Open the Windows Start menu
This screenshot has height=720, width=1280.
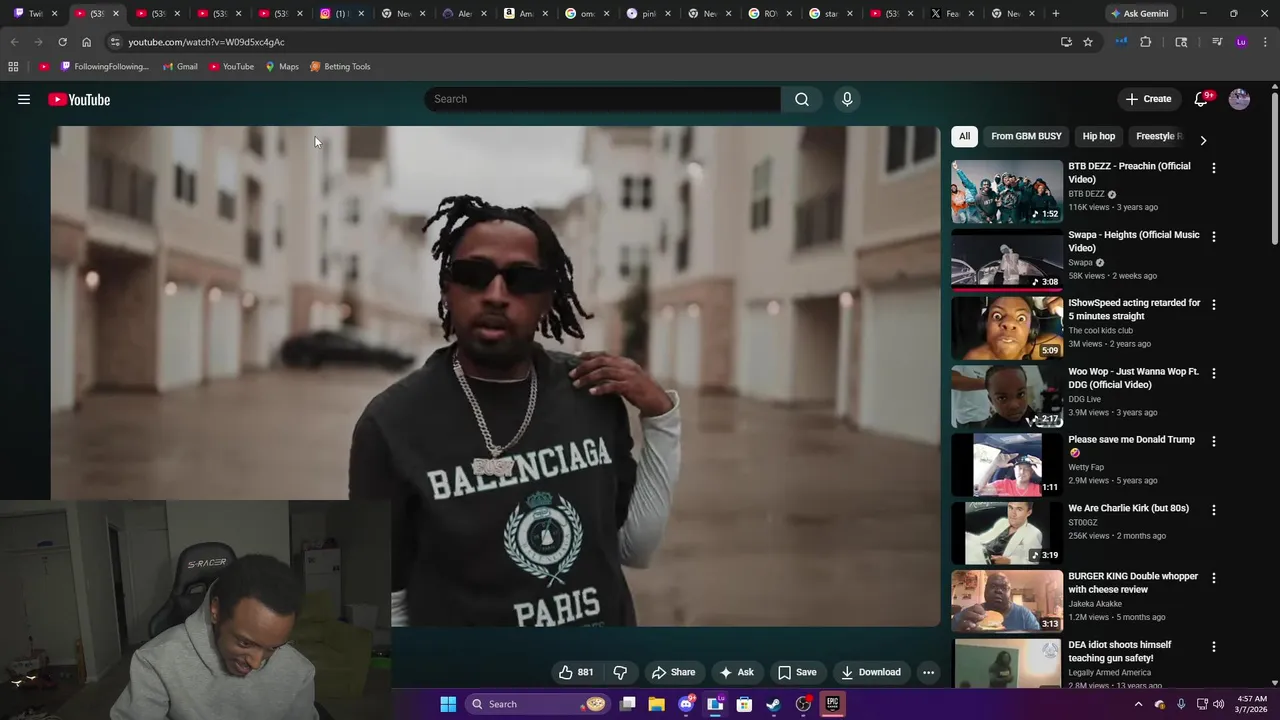[x=448, y=704]
